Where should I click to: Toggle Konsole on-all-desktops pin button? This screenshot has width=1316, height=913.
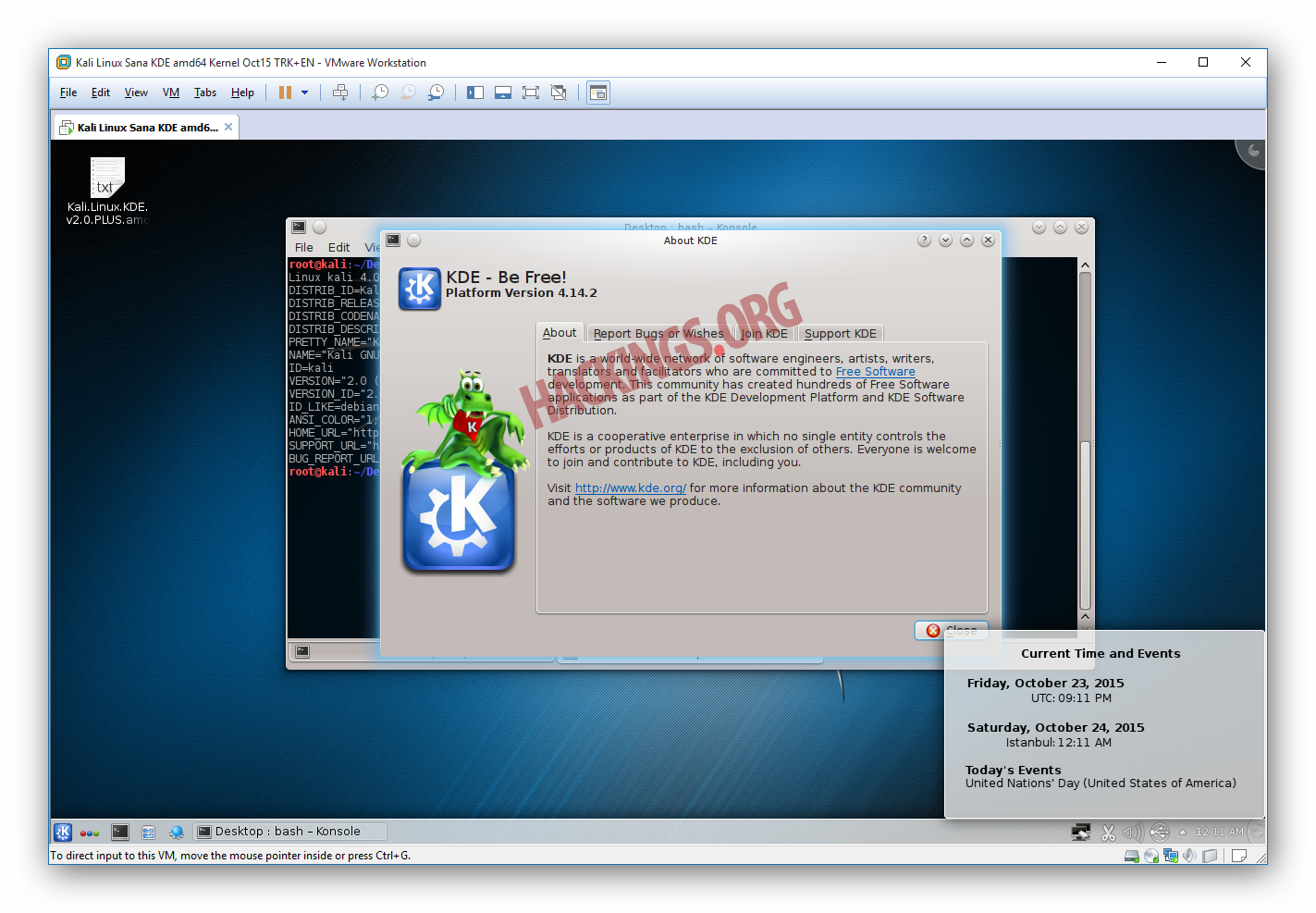320,227
